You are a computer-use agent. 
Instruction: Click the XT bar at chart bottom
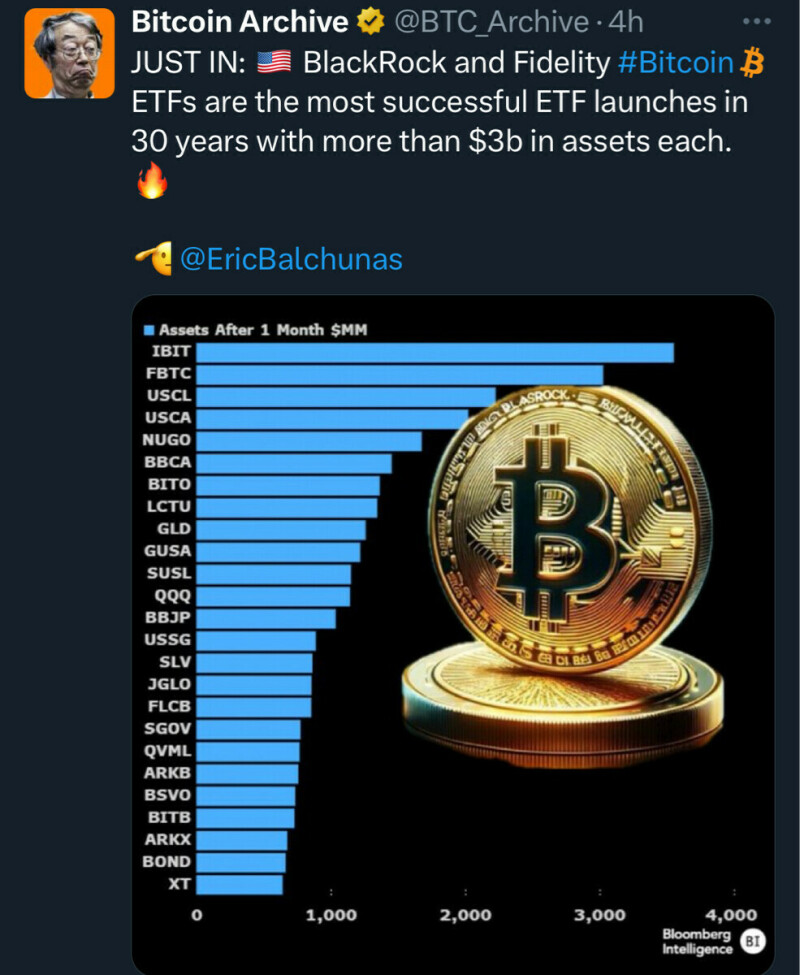239,884
